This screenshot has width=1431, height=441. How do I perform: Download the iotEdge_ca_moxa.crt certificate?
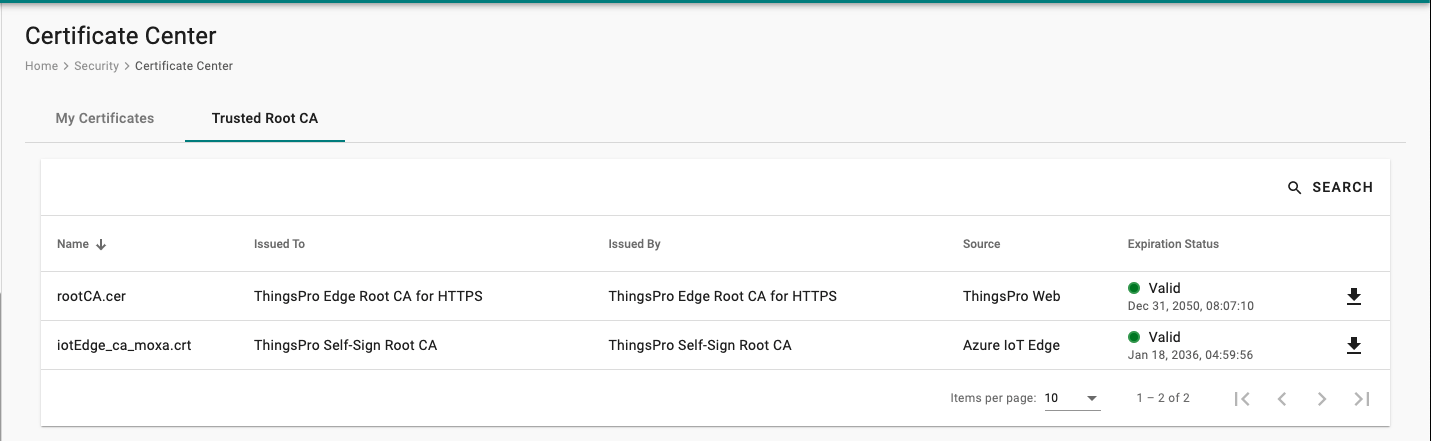point(1354,345)
